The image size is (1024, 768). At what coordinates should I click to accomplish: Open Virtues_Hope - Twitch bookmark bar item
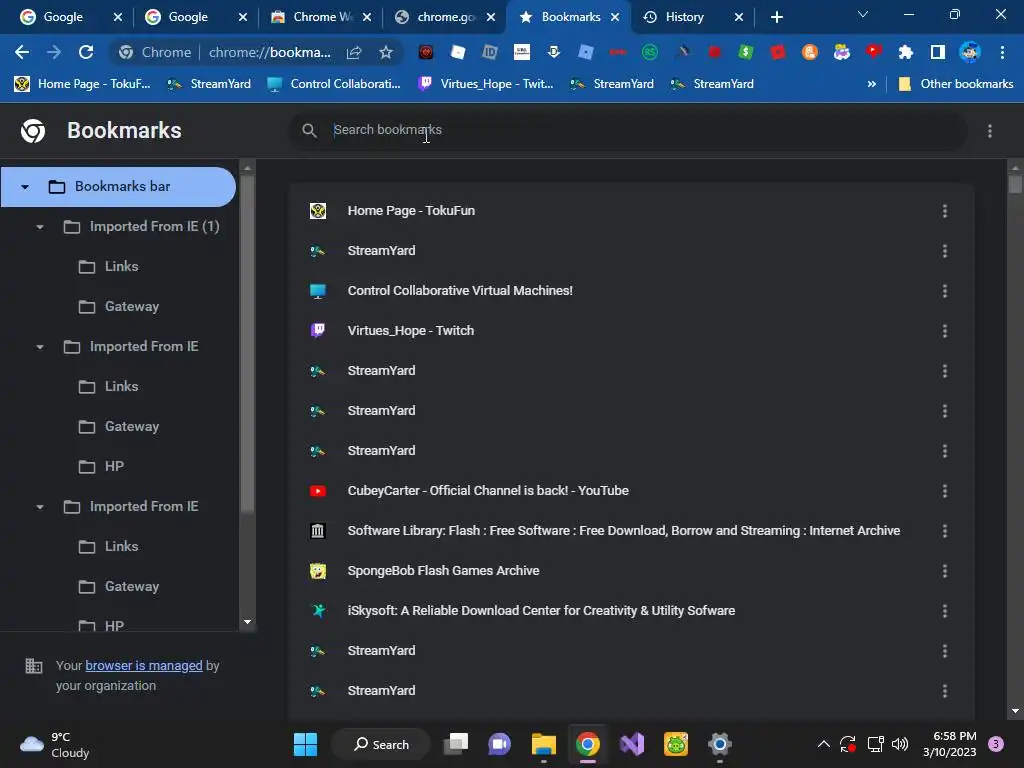click(x=486, y=84)
